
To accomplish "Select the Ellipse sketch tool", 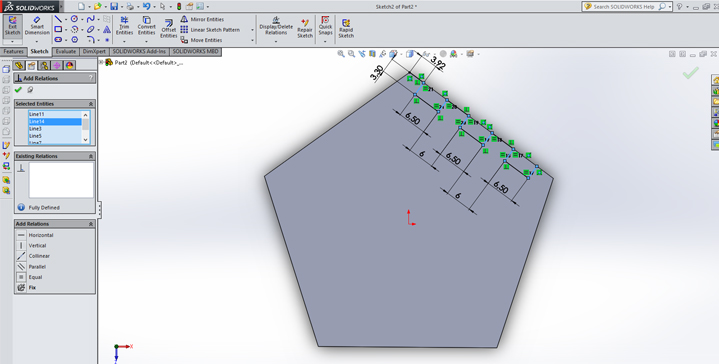I will [x=90, y=29].
